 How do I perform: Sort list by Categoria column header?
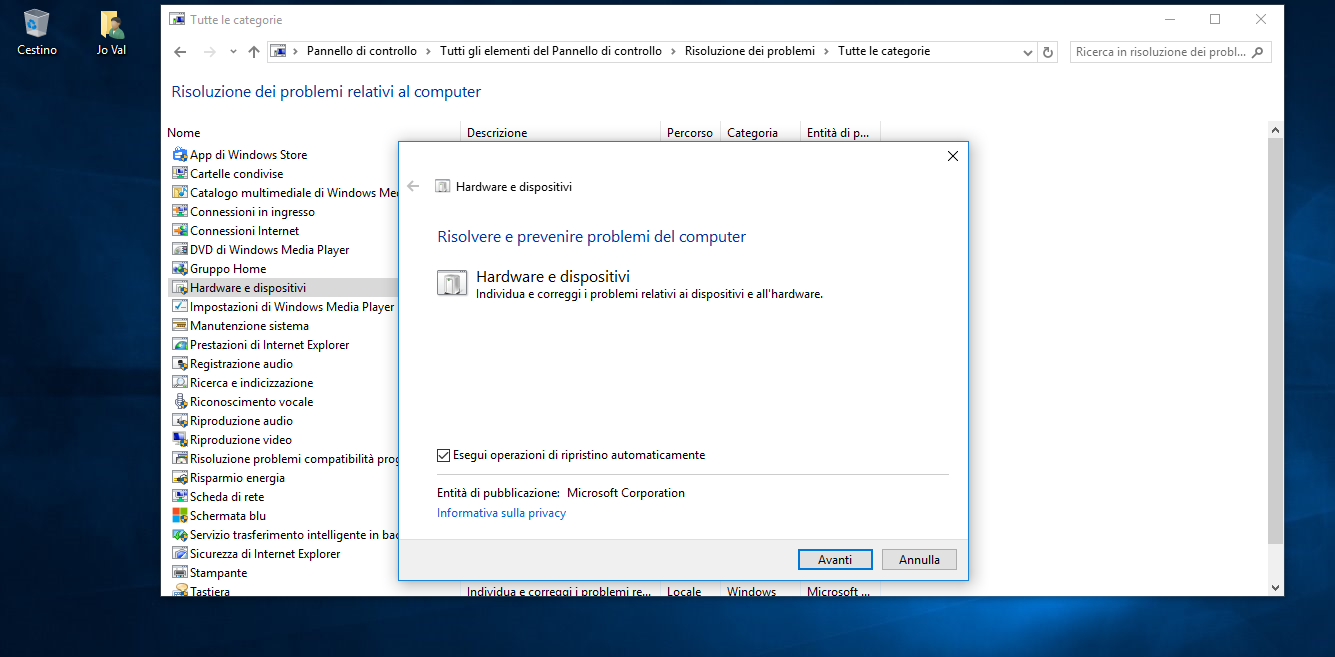tap(760, 133)
